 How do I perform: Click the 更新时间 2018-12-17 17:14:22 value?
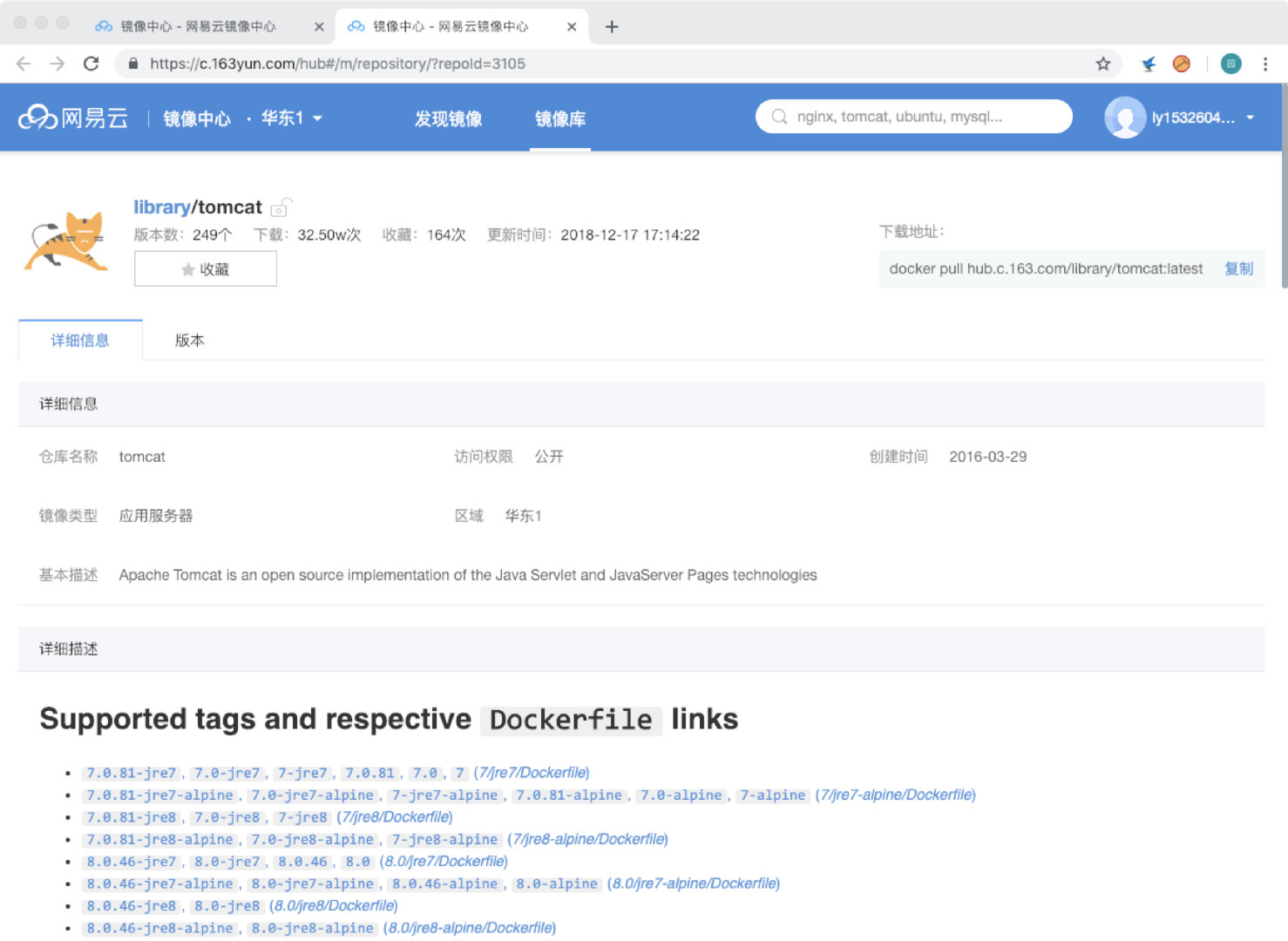click(630, 234)
